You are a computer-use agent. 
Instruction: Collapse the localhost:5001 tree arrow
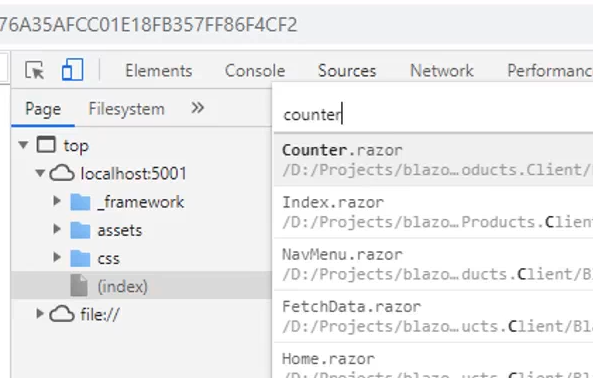click(x=40, y=173)
